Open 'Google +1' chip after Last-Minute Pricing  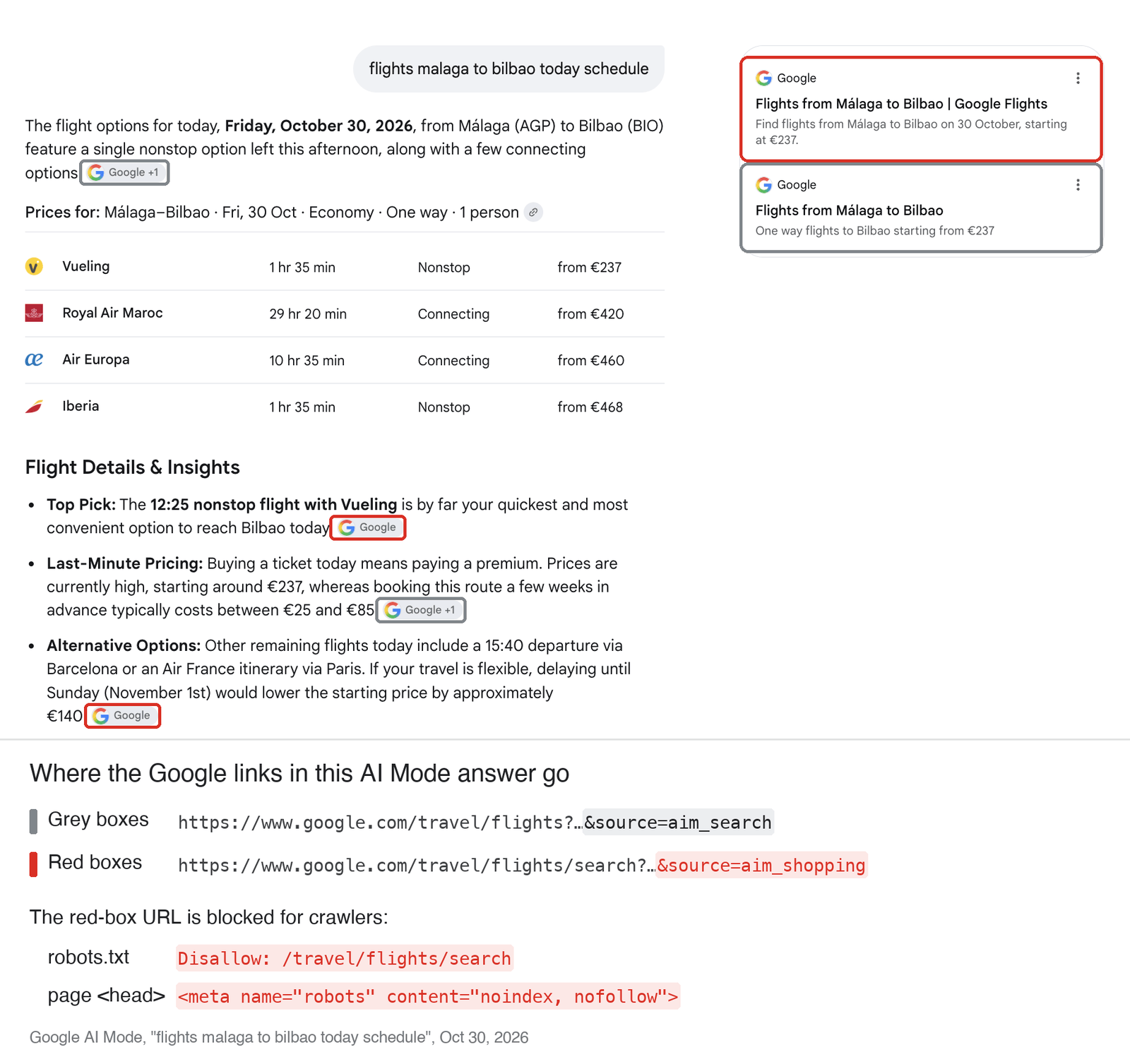[421, 610]
